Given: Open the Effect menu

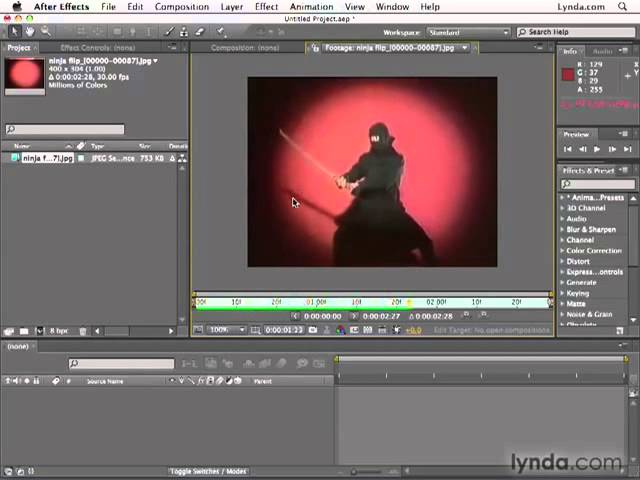Looking at the screenshot, I should click(266, 7).
